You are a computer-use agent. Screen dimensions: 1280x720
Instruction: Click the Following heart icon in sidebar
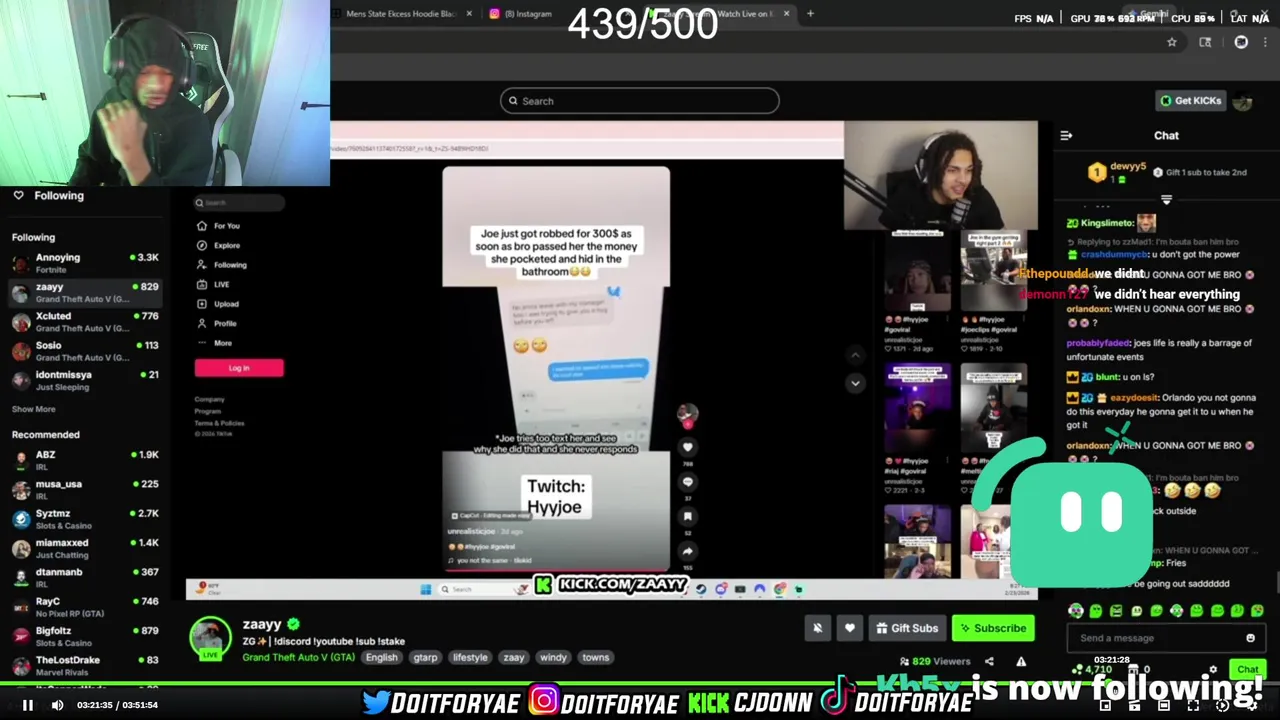pos(18,196)
